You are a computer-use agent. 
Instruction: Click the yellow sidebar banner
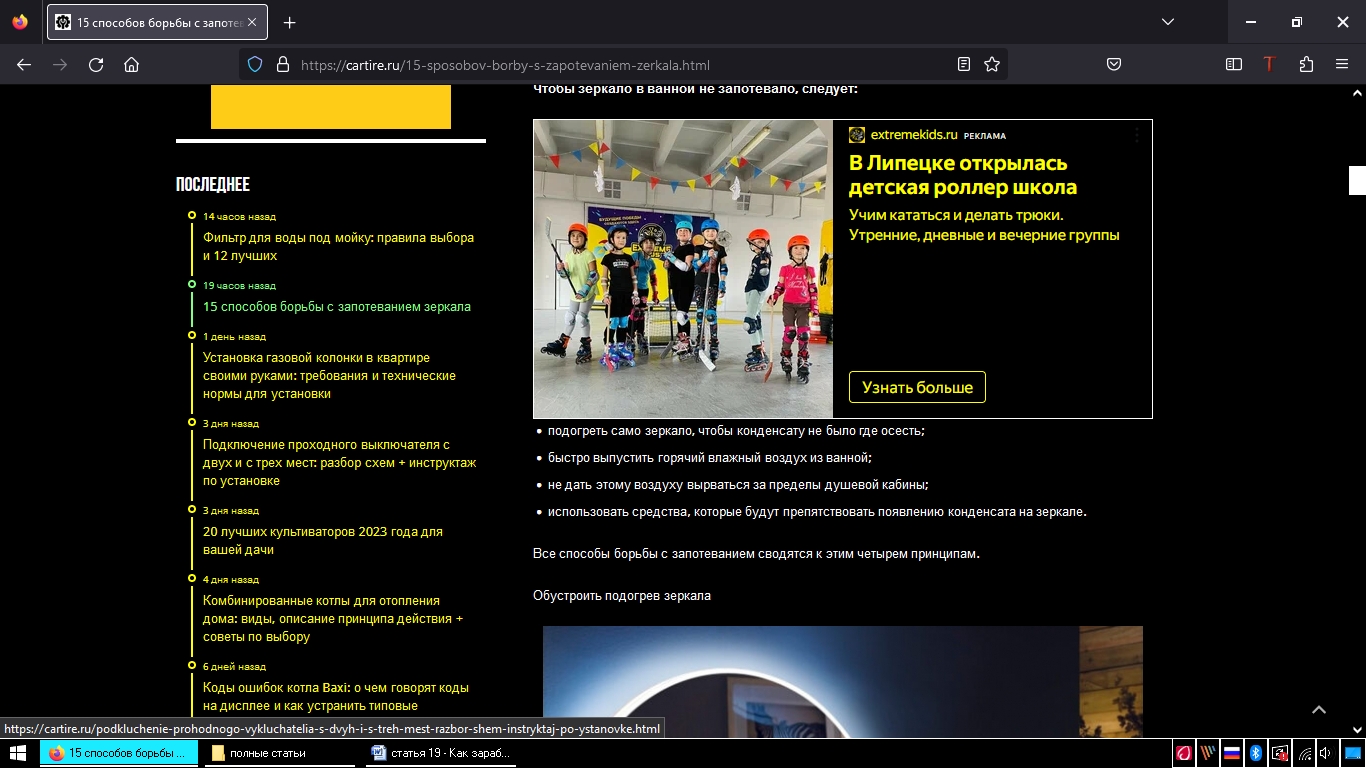click(x=331, y=107)
